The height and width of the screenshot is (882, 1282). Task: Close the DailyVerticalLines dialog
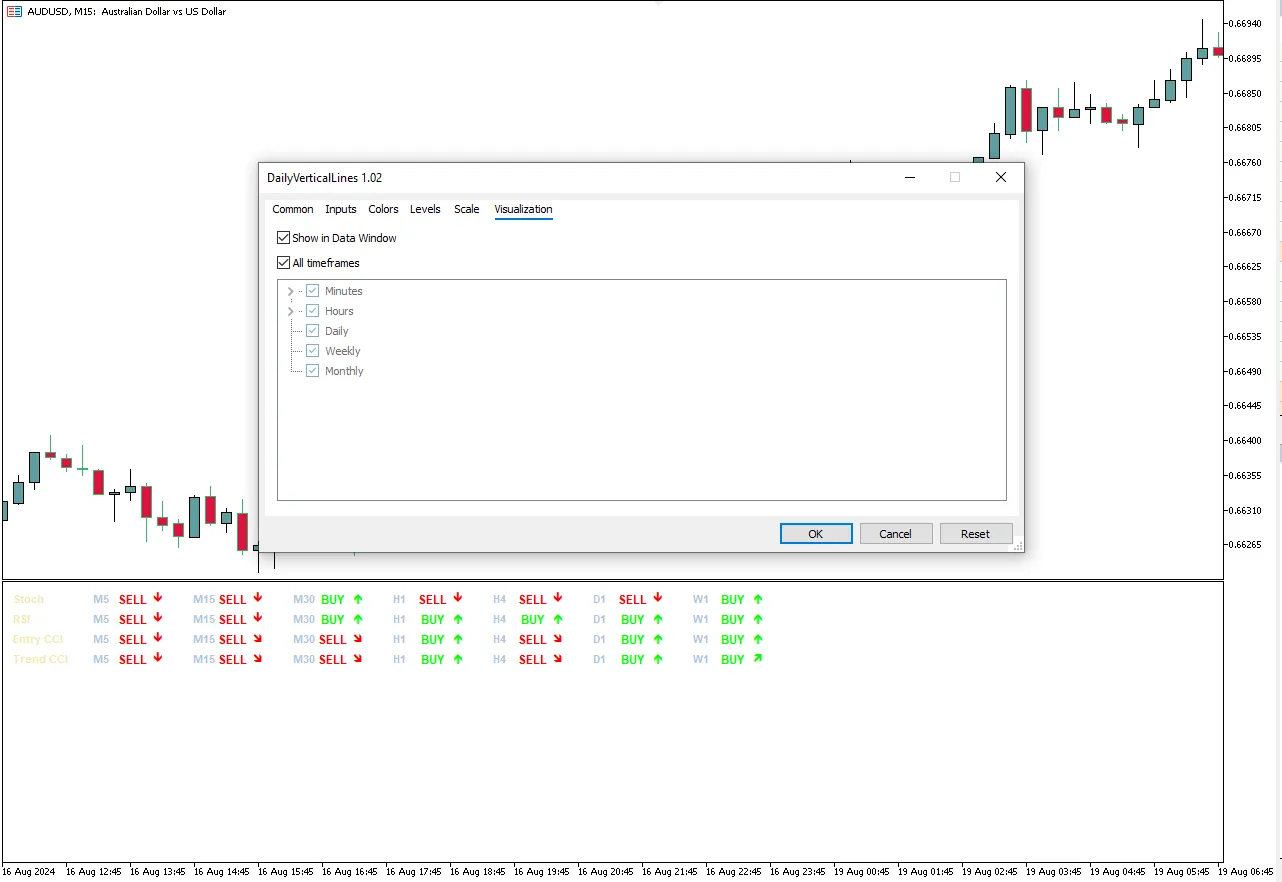click(1000, 178)
